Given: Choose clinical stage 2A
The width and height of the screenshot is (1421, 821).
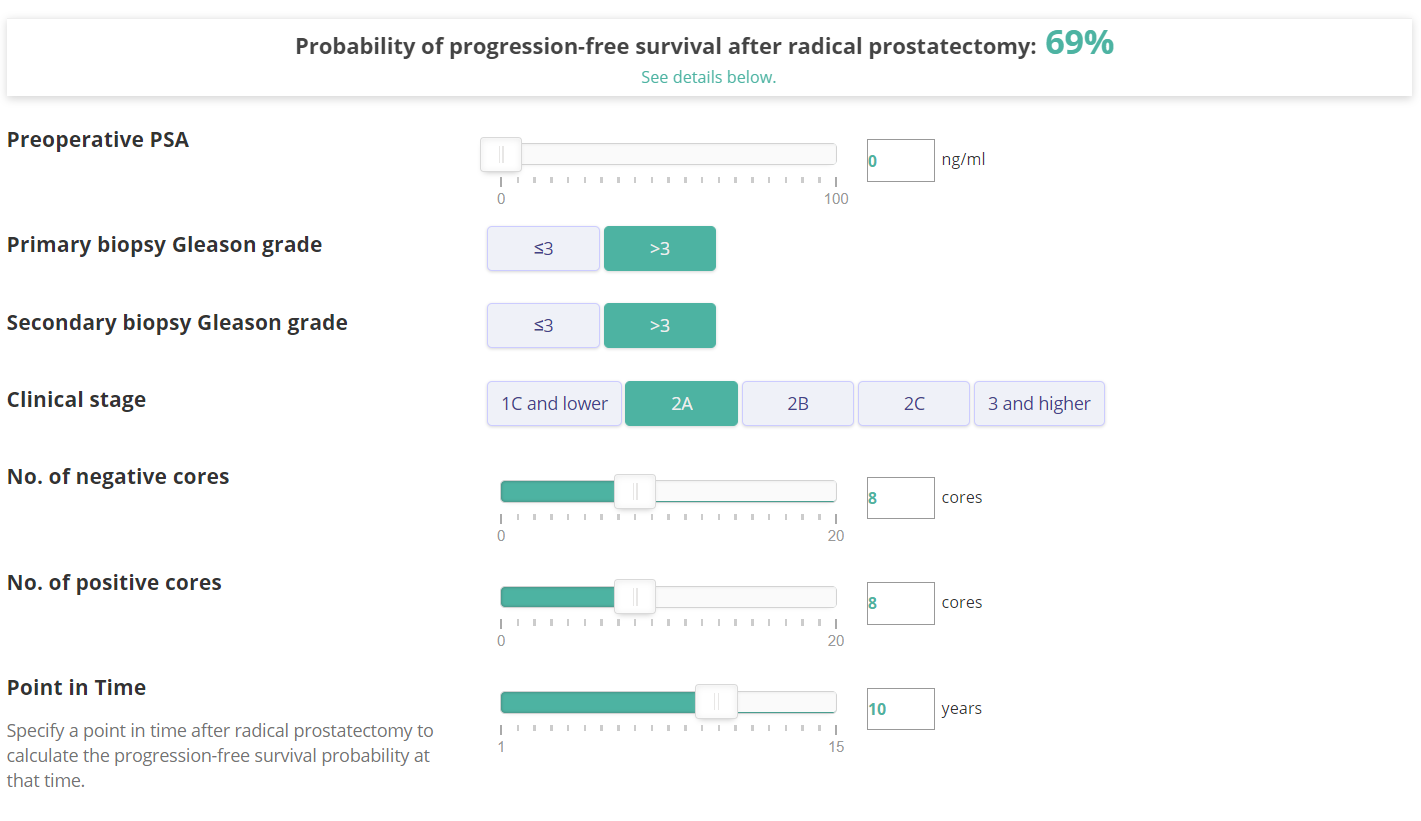Looking at the screenshot, I should 681,403.
